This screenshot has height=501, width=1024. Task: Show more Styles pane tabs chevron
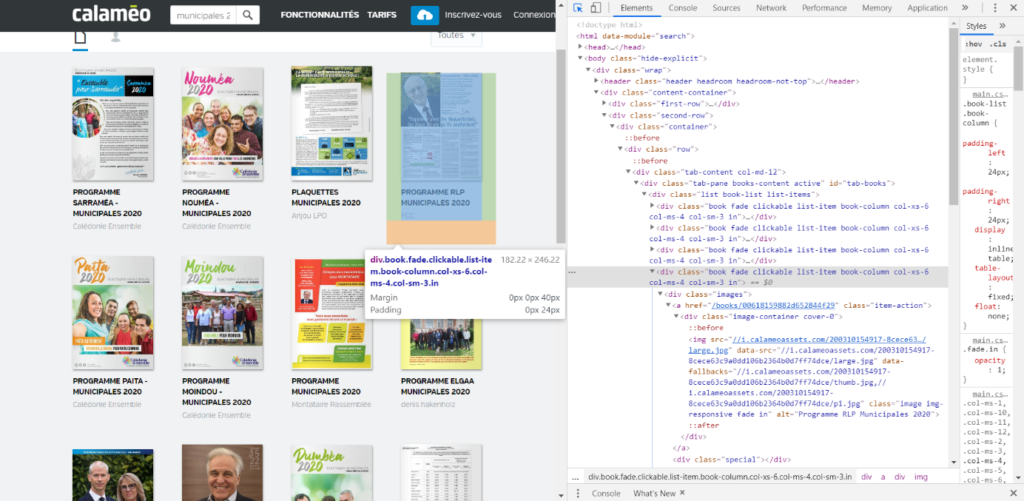pos(1002,25)
